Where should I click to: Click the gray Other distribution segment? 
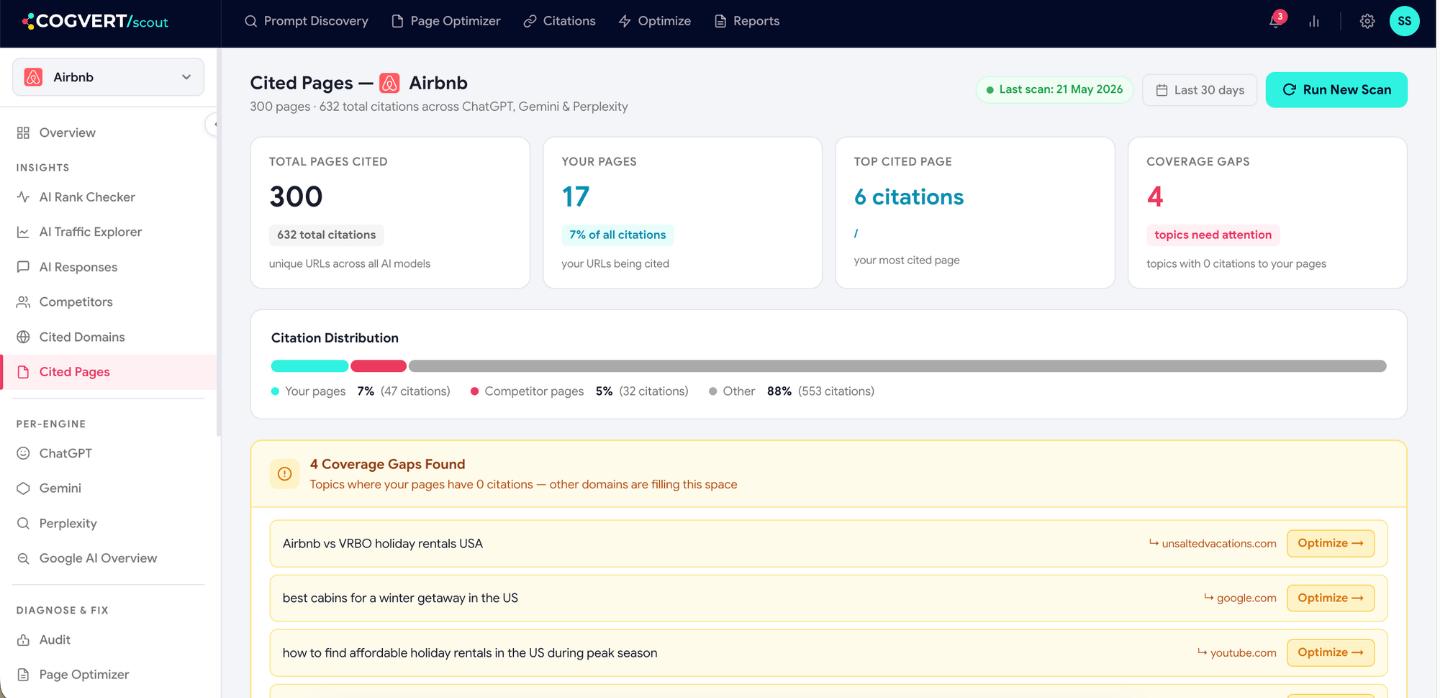point(898,366)
